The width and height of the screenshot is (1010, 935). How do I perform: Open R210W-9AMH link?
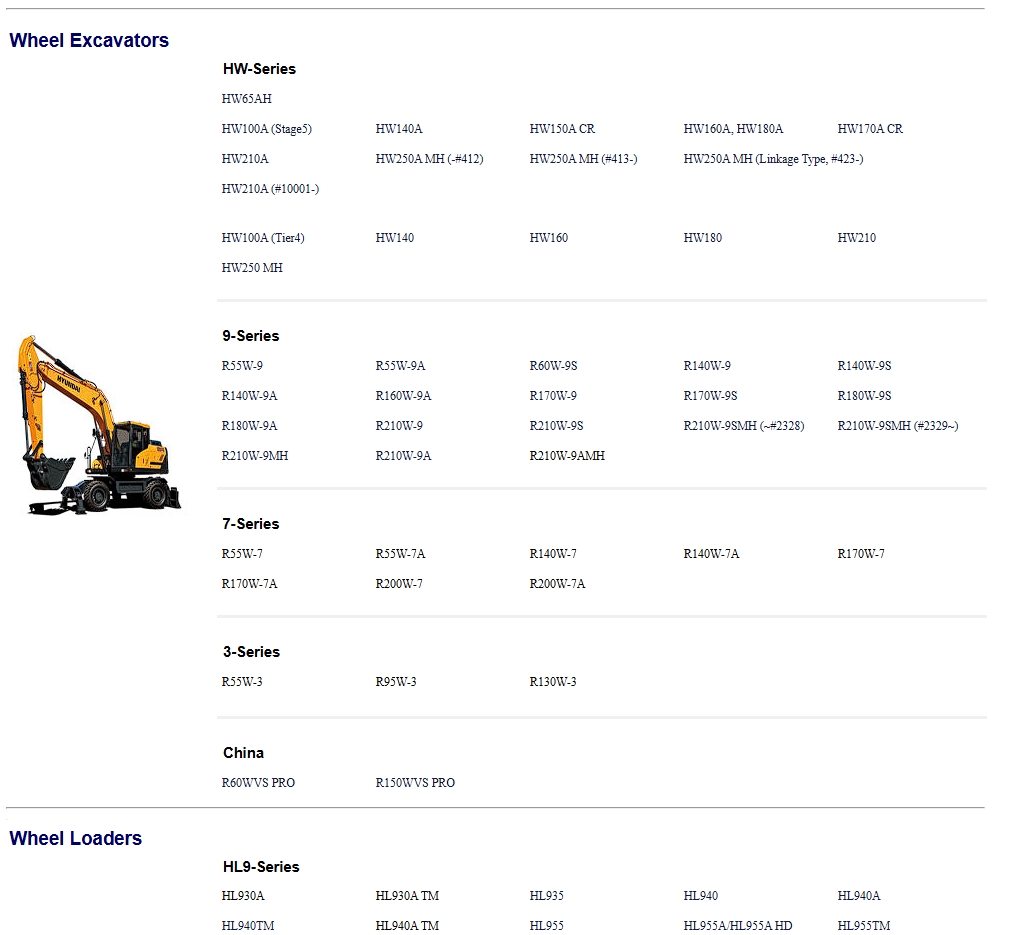pos(567,456)
